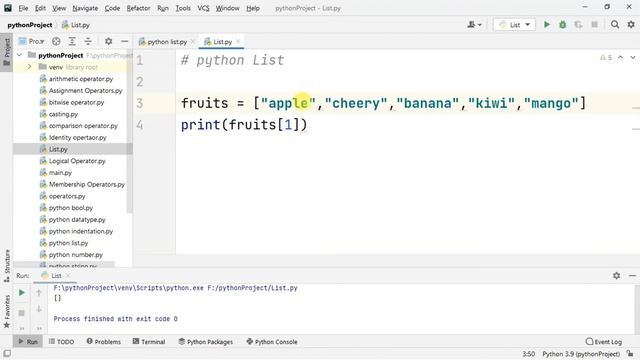Click Python 3.9 interpreter in status bar
The width and height of the screenshot is (640, 360).
pyautogui.click(x=581, y=354)
